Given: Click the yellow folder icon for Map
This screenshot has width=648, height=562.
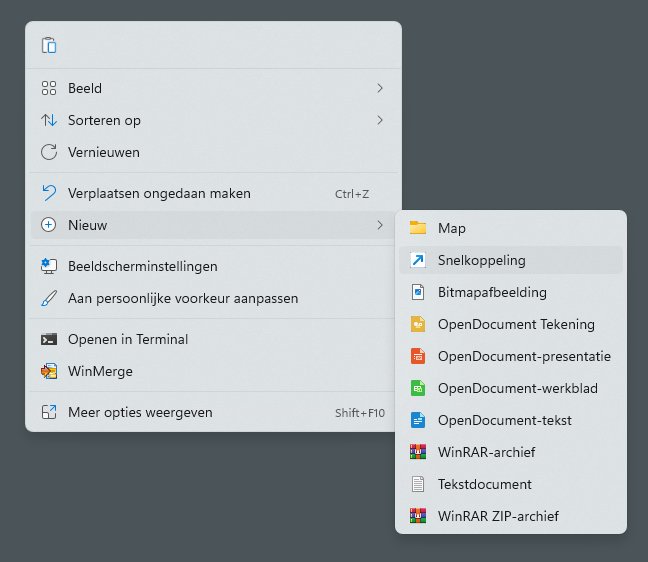Looking at the screenshot, I should click(x=418, y=228).
